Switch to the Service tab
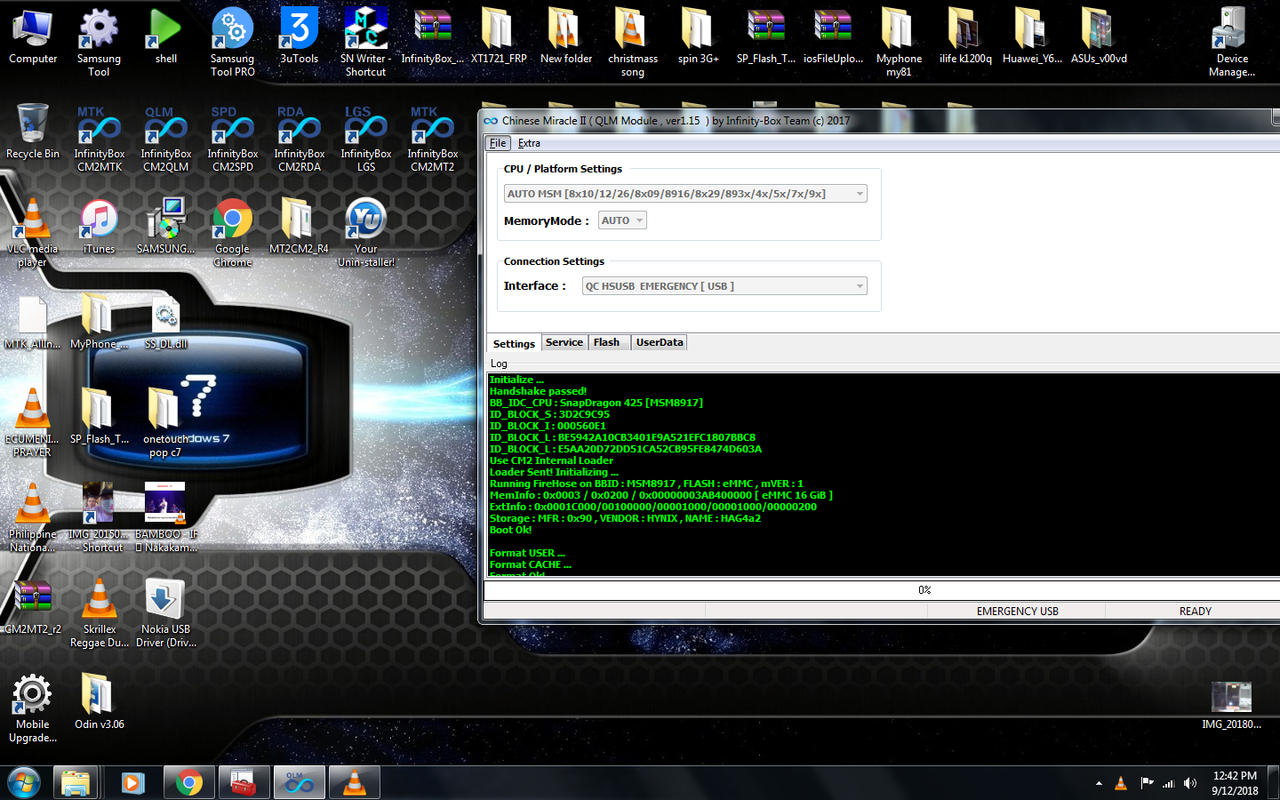The height and width of the screenshot is (800, 1280). click(564, 342)
